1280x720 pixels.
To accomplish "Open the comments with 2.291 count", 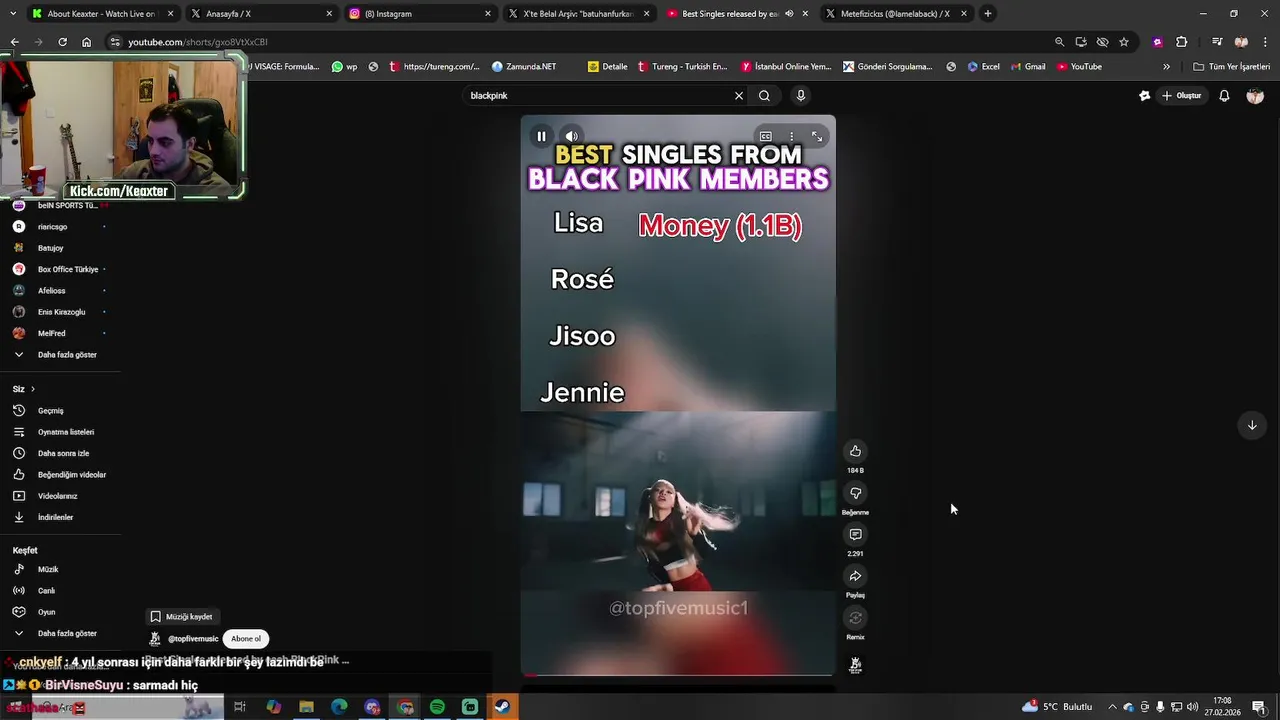I will pos(855,535).
